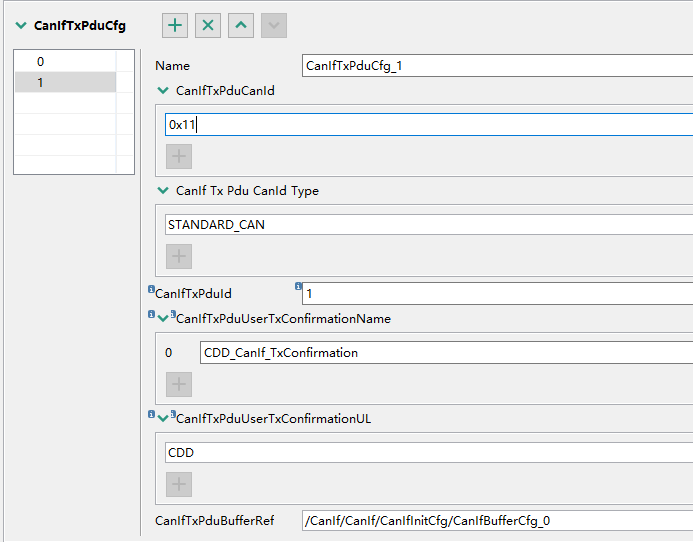Move selected CanIfTxPduCfg entry up
Screen dimensions: 693x542
click(x=241, y=25)
